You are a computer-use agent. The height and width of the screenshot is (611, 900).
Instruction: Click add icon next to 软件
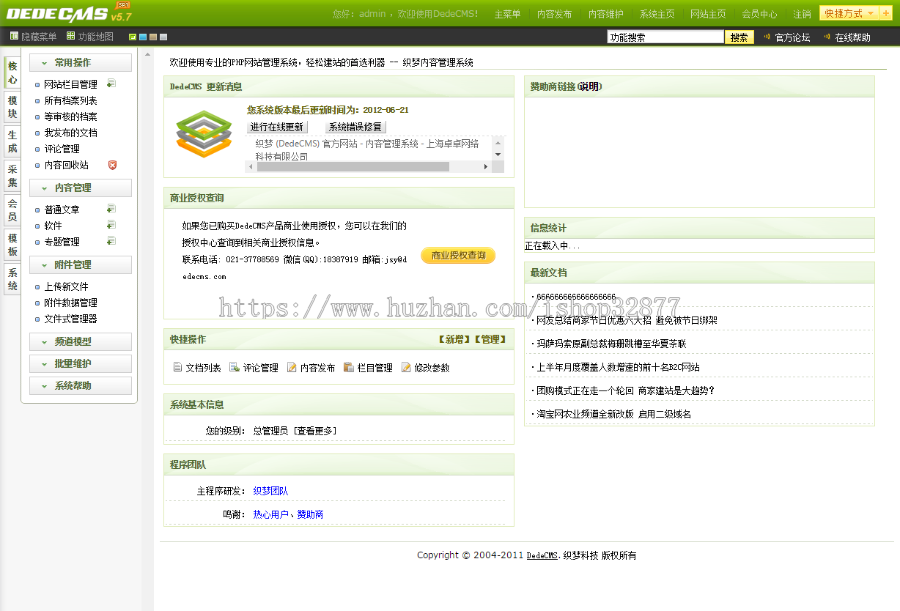[x=111, y=225]
